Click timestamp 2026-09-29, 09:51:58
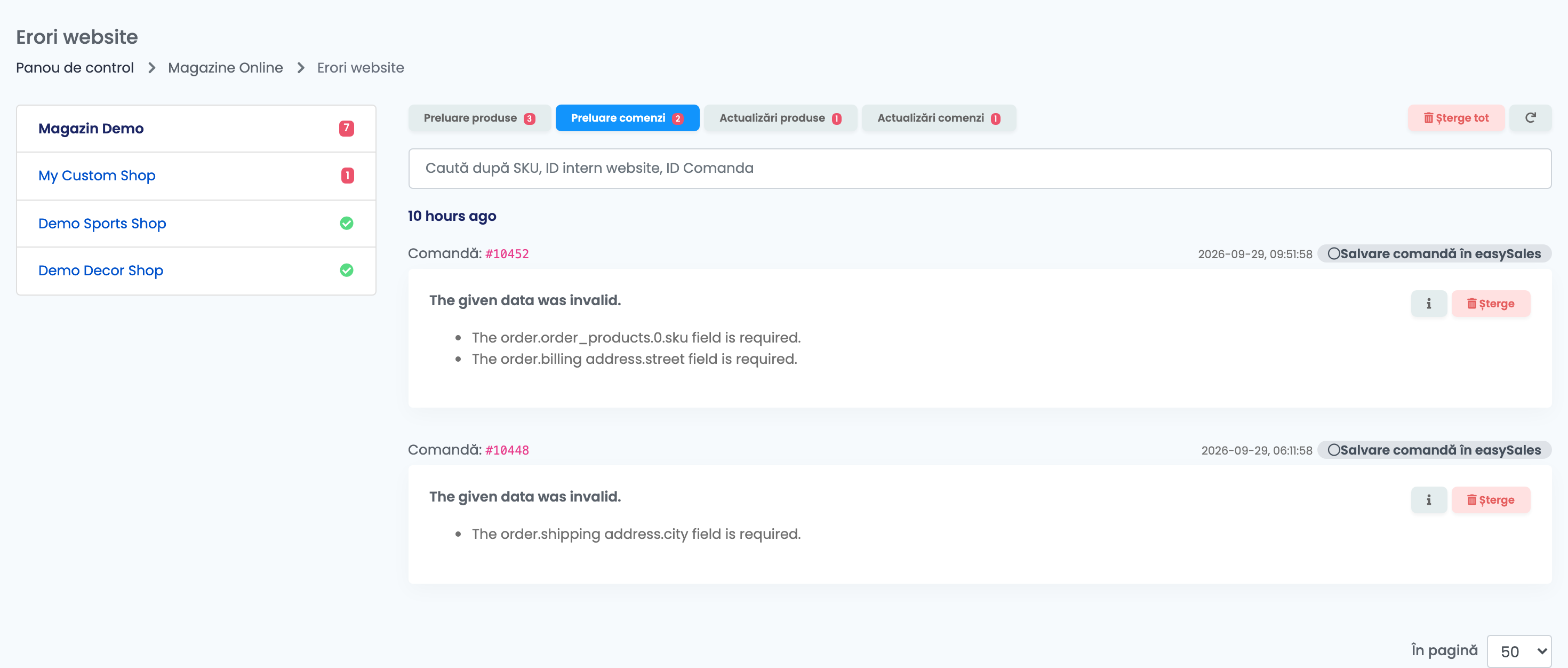 coord(1254,254)
